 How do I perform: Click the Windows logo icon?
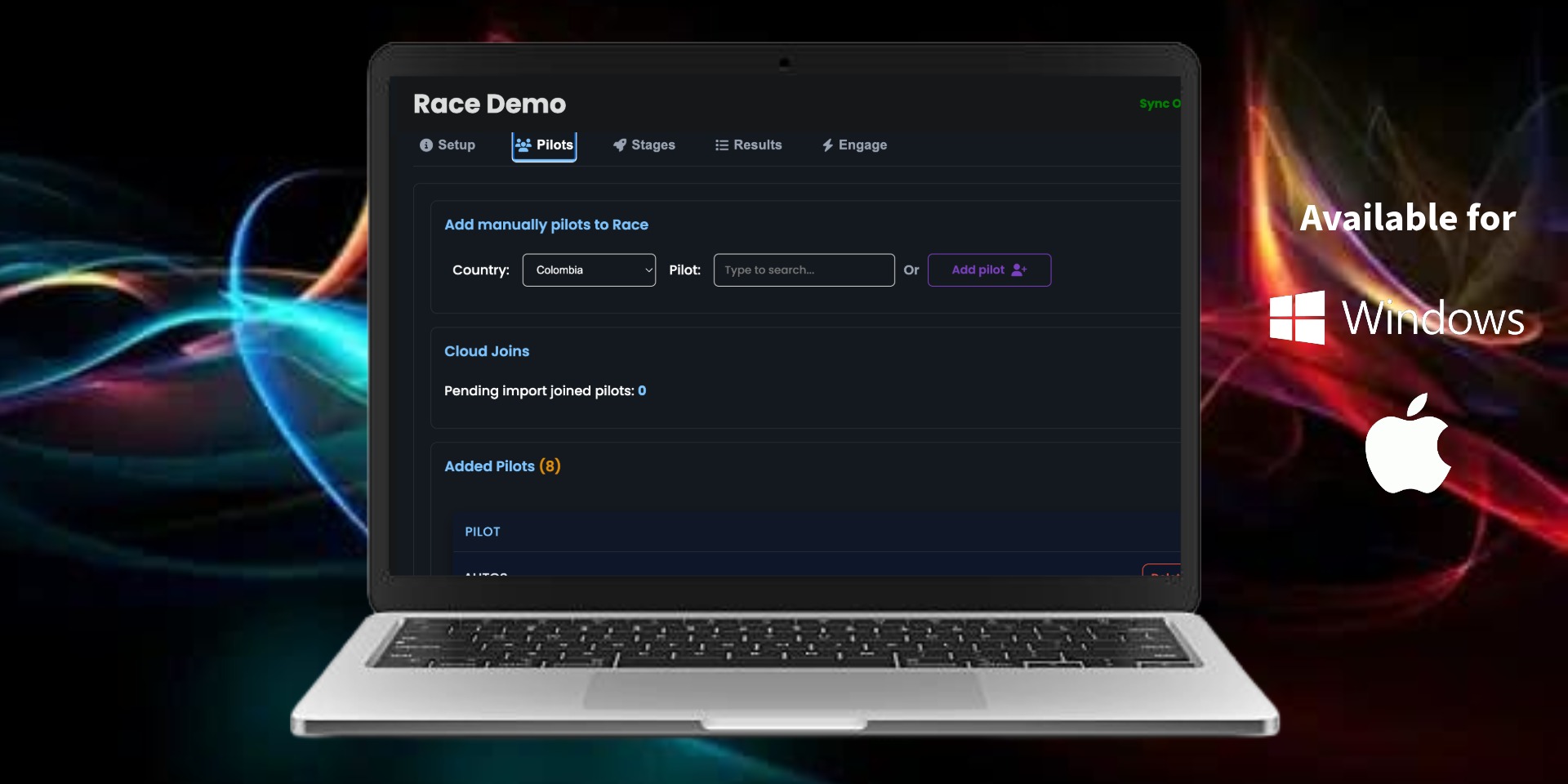pos(1297,317)
